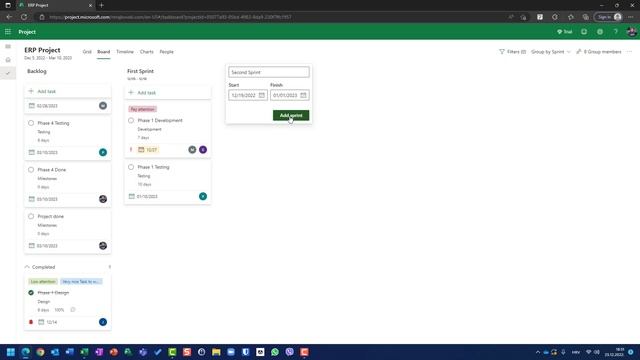Open the Settings gear in green header
The width and height of the screenshot is (640, 360).
[x=600, y=32]
